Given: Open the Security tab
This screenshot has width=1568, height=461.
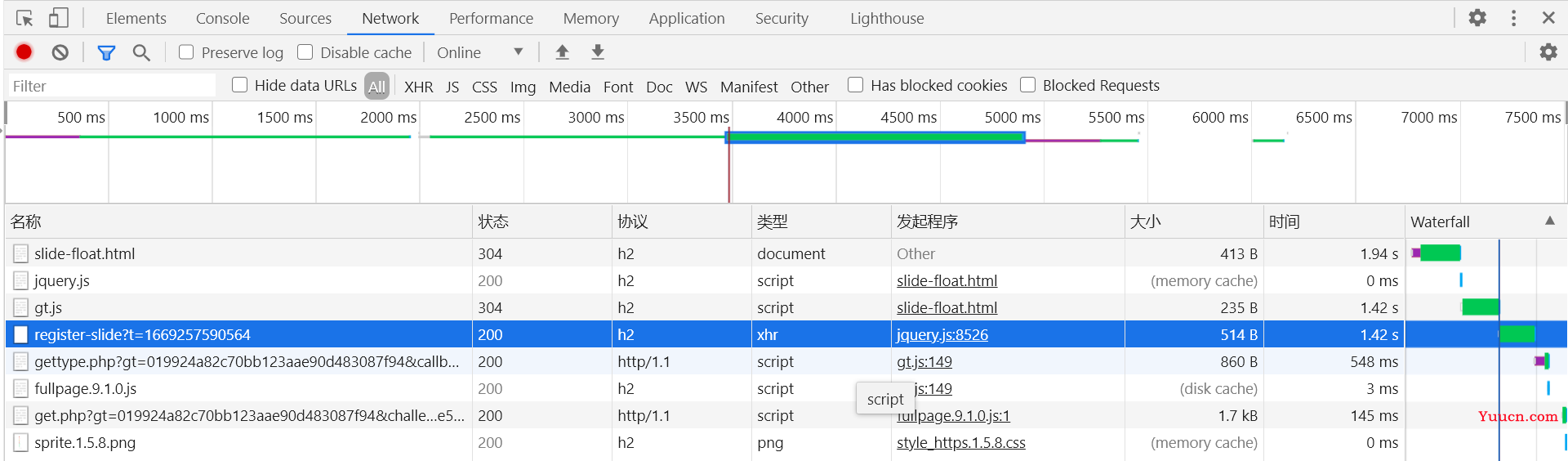Looking at the screenshot, I should [x=782, y=18].
